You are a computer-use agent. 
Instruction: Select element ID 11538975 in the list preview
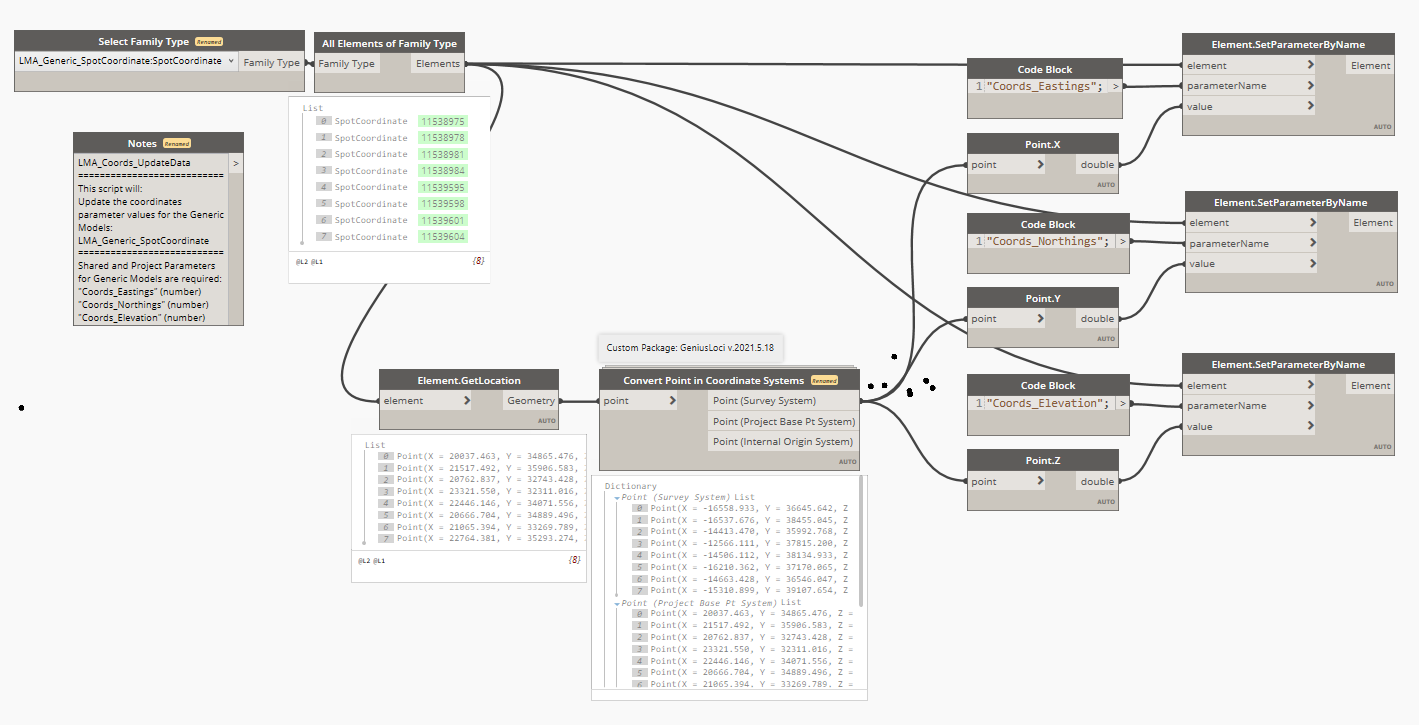(443, 121)
